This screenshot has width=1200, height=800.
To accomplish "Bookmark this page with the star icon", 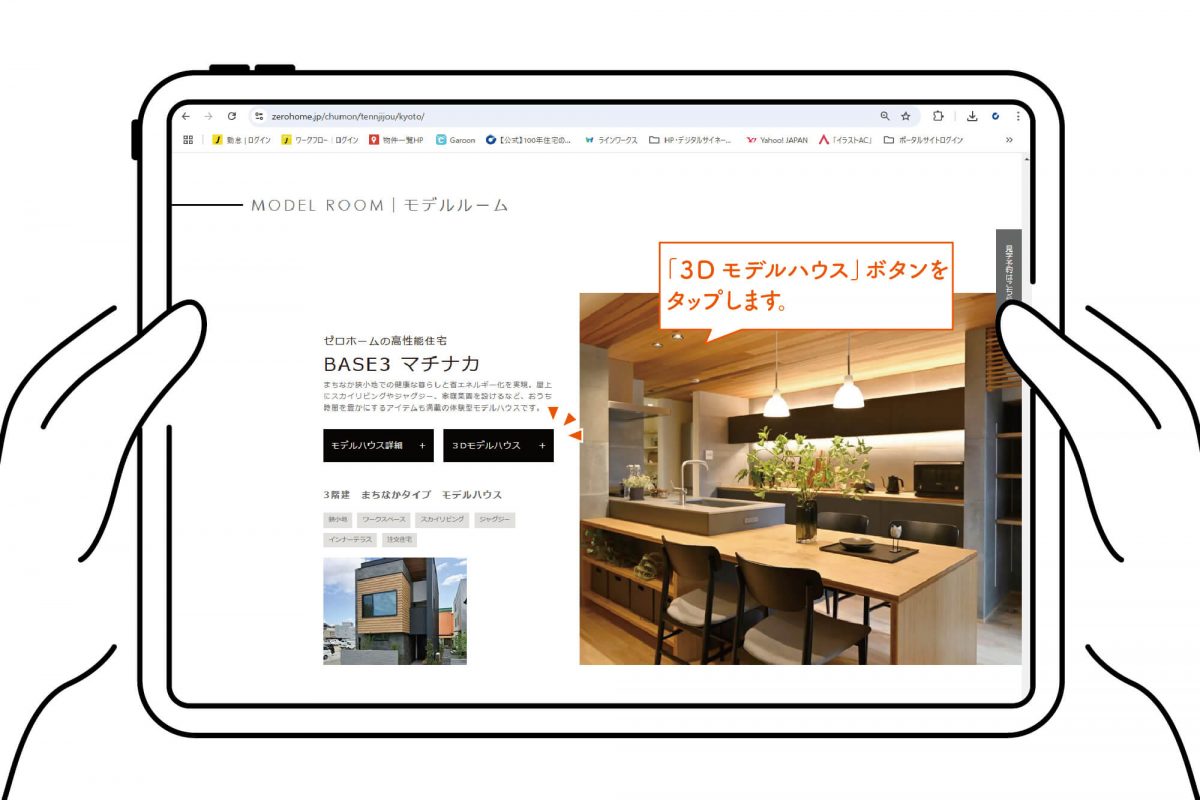I will (906, 116).
